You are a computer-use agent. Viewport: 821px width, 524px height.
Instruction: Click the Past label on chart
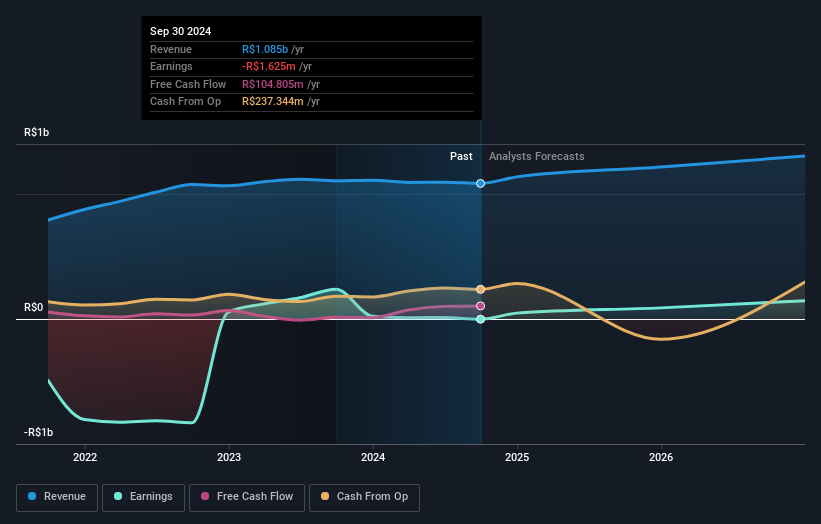461,157
